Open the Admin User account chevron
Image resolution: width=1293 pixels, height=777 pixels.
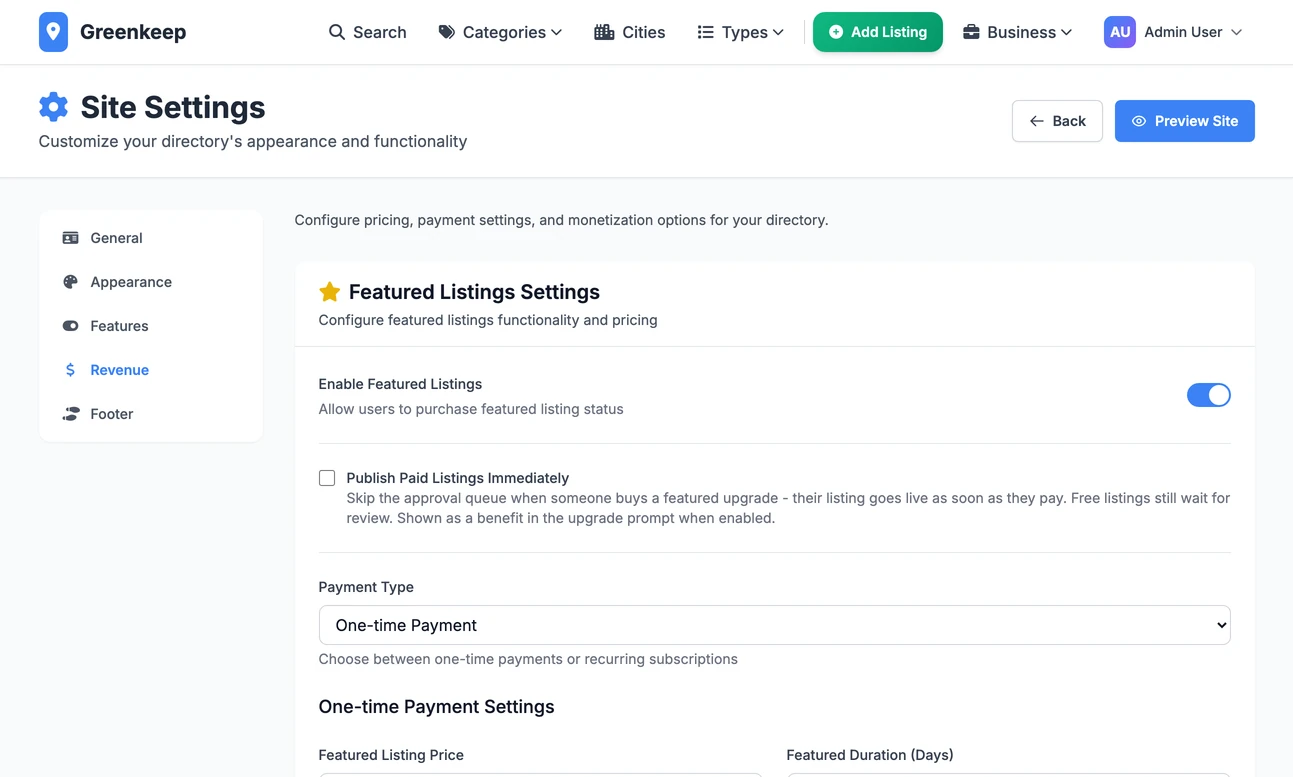(x=1237, y=33)
